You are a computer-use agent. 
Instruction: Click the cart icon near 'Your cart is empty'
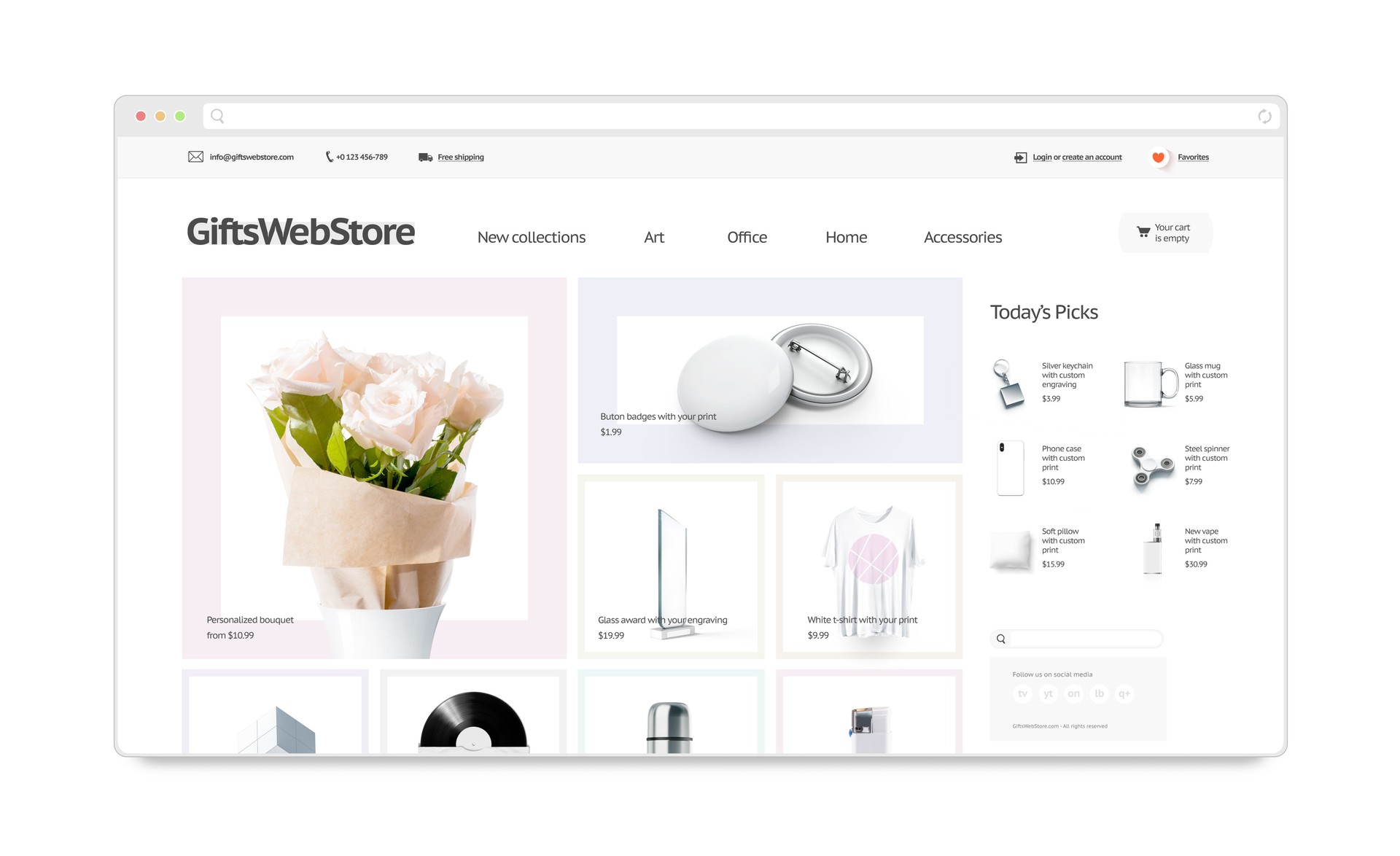pos(1143,232)
